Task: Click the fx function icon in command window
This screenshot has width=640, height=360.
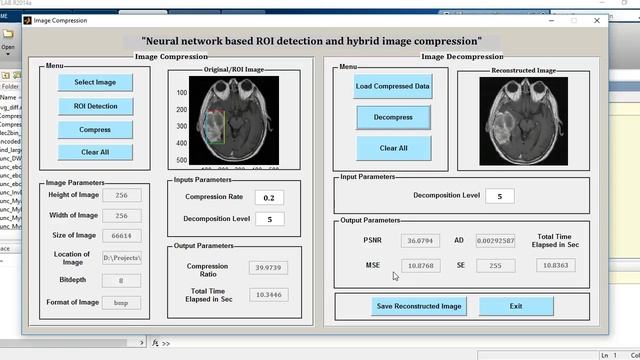Action: [155, 343]
